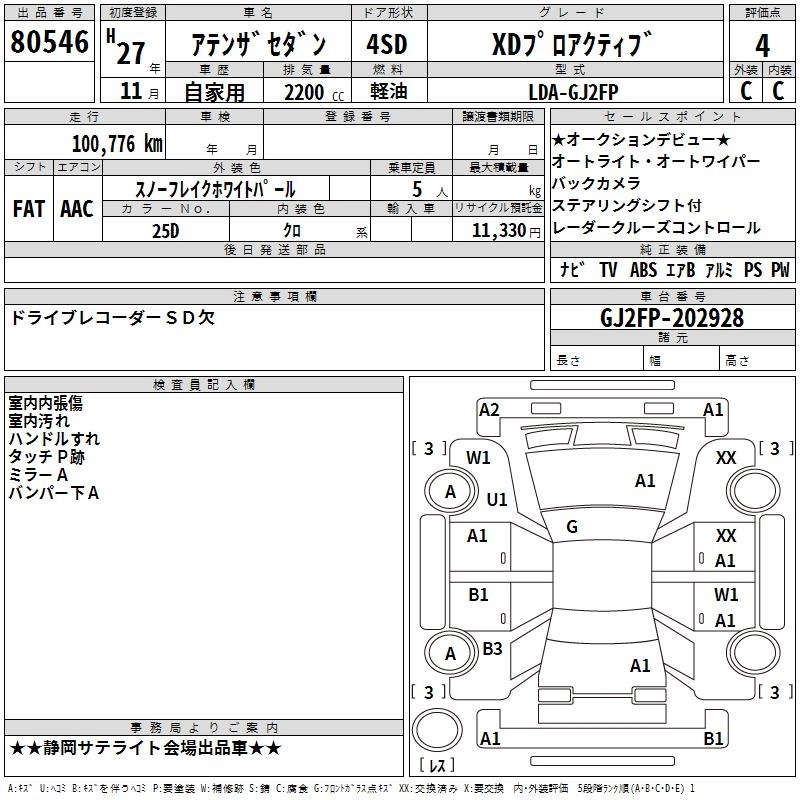800x800 pixels.
Task: Click the ドライブレコーダーSD欠 notice text
Action: pos(110,318)
